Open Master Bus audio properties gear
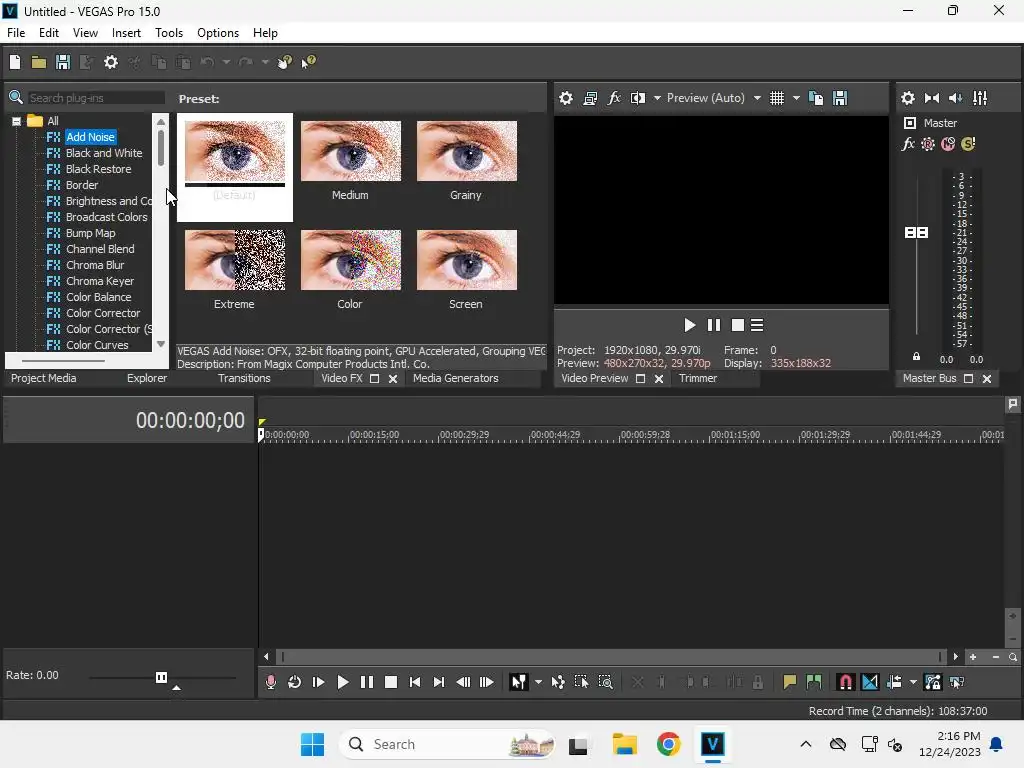This screenshot has height=768, width=1024. point(908,98)
